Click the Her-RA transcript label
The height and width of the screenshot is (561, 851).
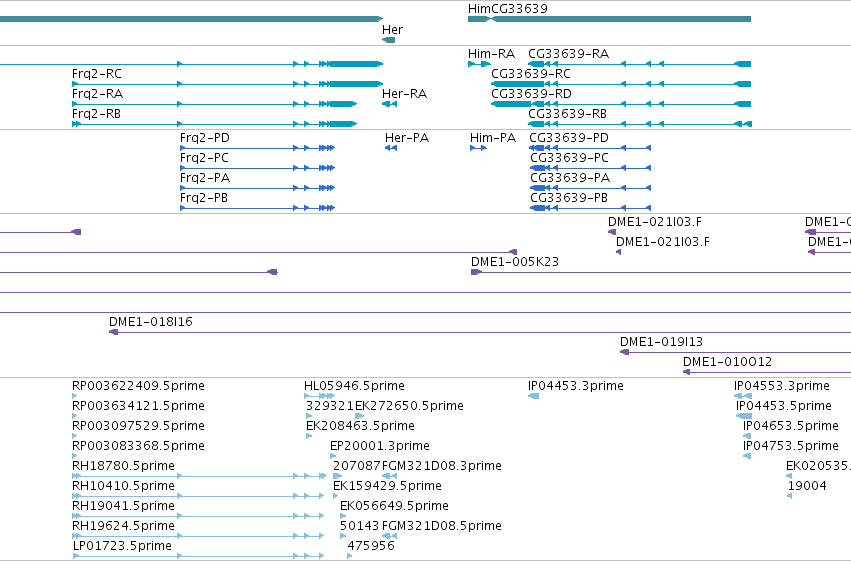(x=404, y=94)
